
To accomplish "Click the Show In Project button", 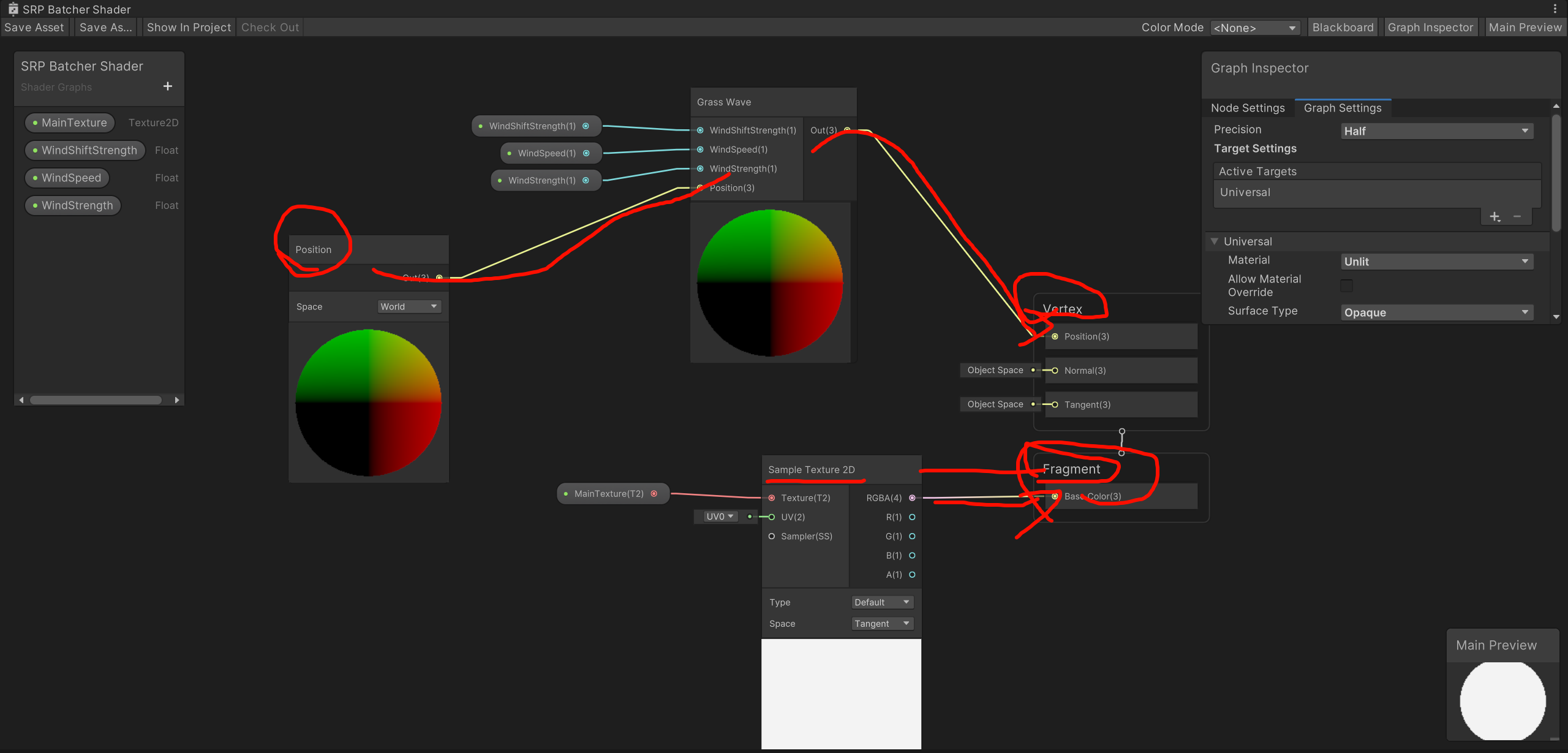I will click(x=189, y=28).
